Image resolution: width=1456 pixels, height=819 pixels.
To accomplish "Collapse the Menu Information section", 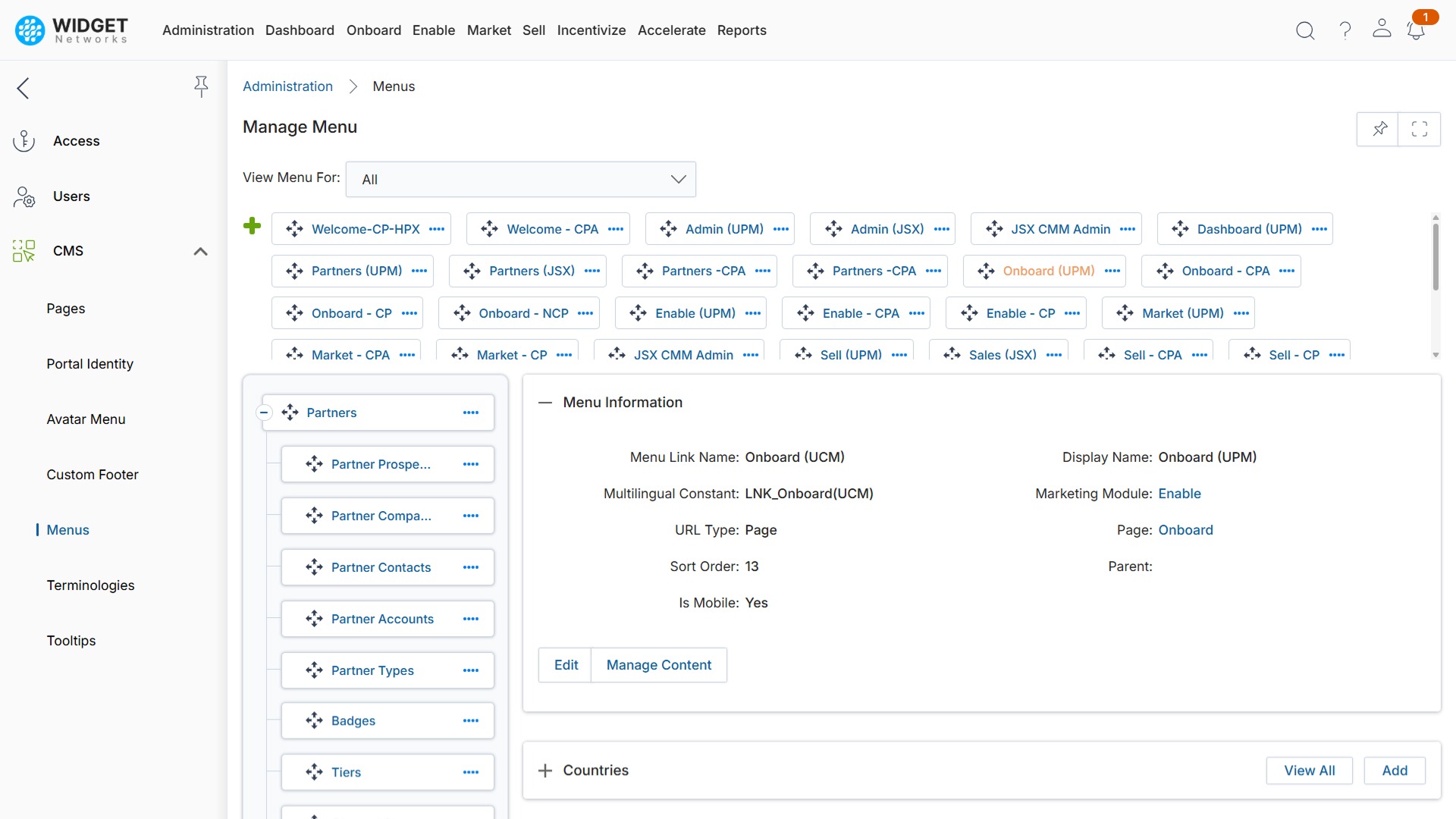I will coord(544,403).
